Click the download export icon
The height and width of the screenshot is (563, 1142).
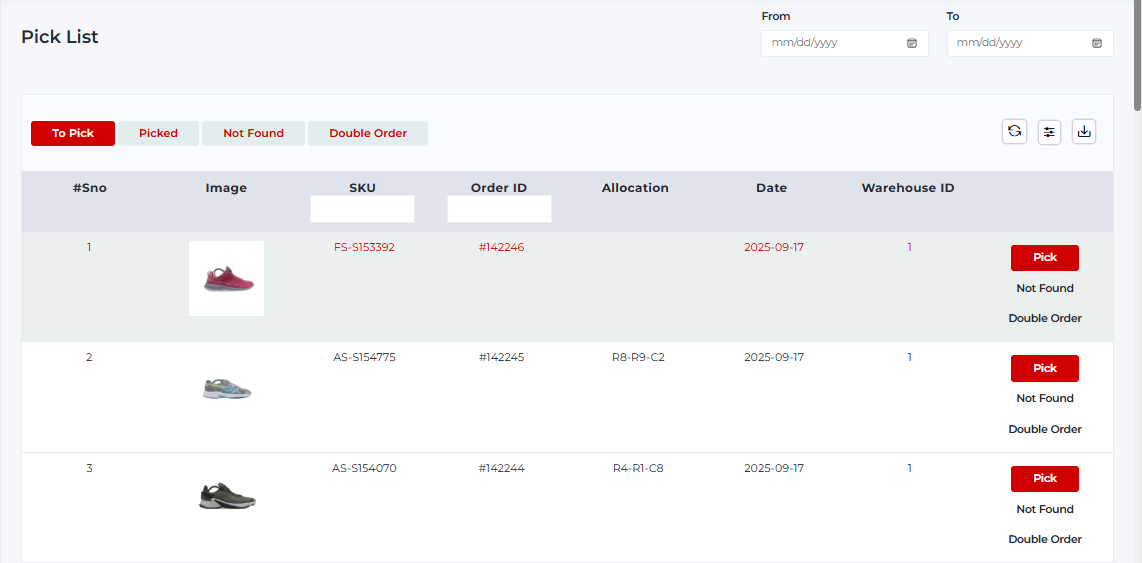pos(1084,131)
